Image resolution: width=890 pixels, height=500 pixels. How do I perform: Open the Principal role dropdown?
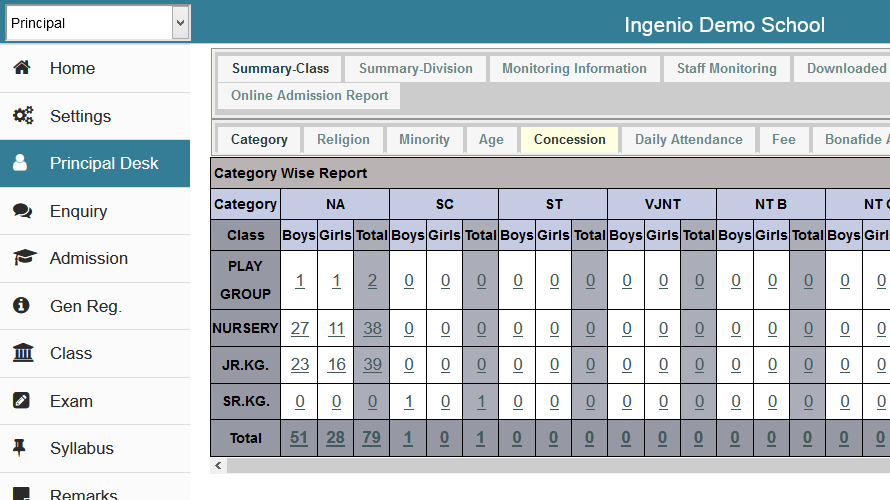pos(98,23)
